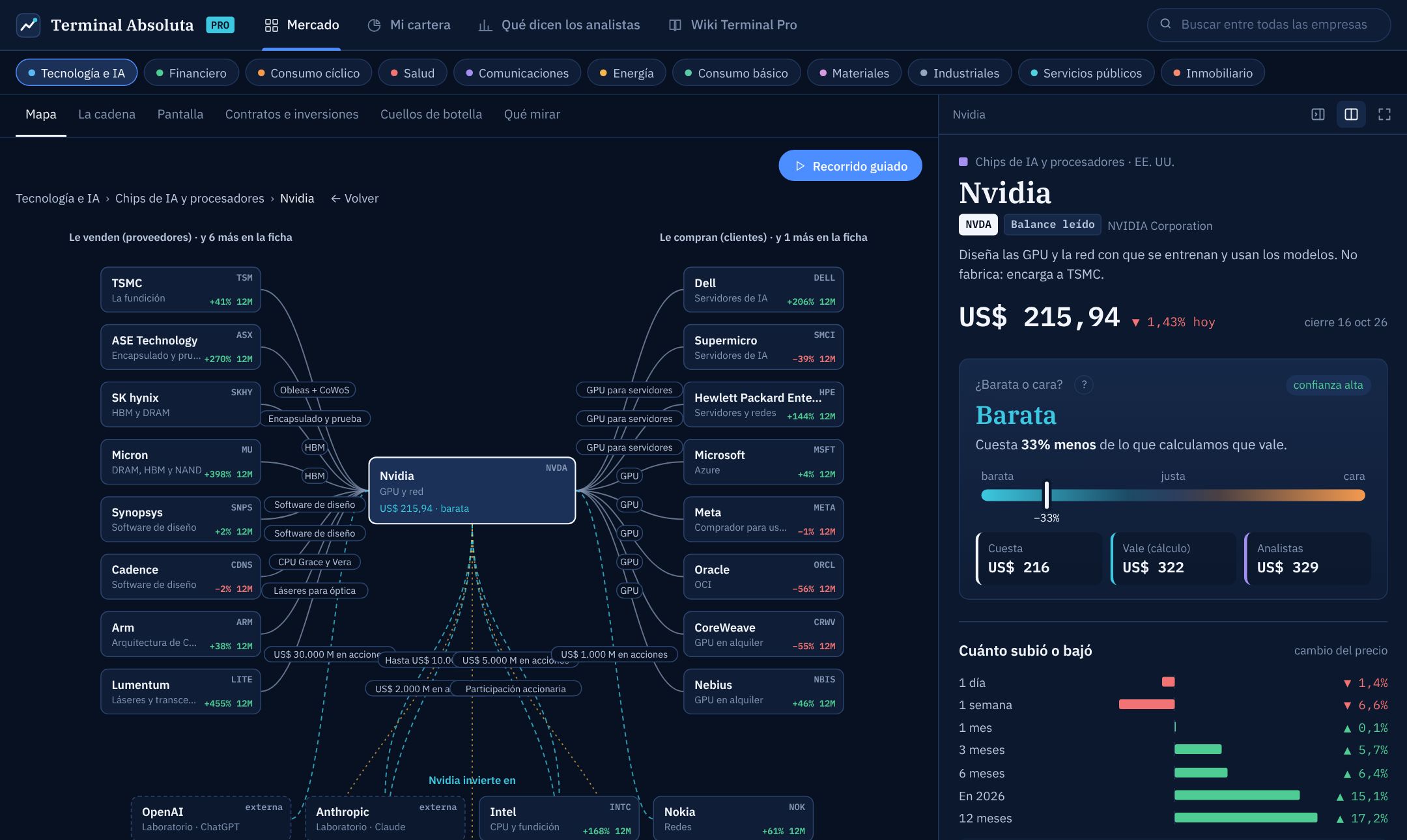Click the help icon next to ¿Barata o cara?
The width and height of the screenshot is (1407, 840).
point(1084,385)
